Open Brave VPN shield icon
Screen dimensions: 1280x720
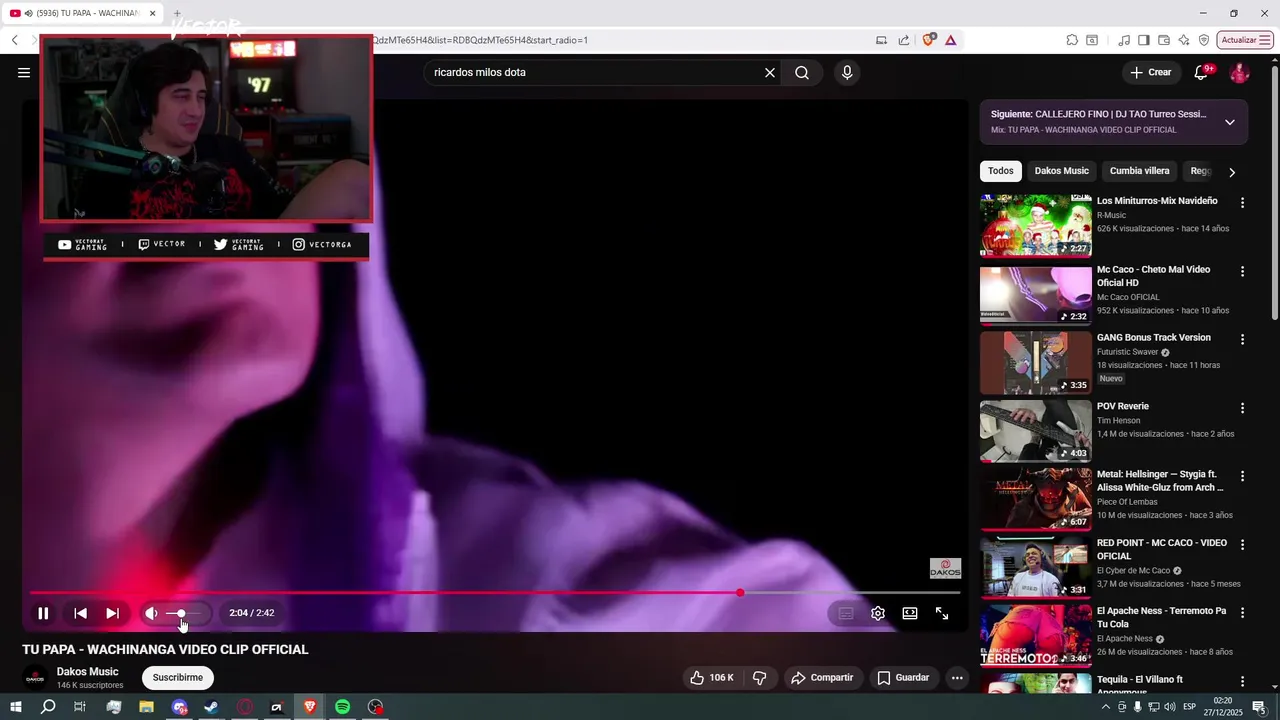click(x=1204, y=40)
